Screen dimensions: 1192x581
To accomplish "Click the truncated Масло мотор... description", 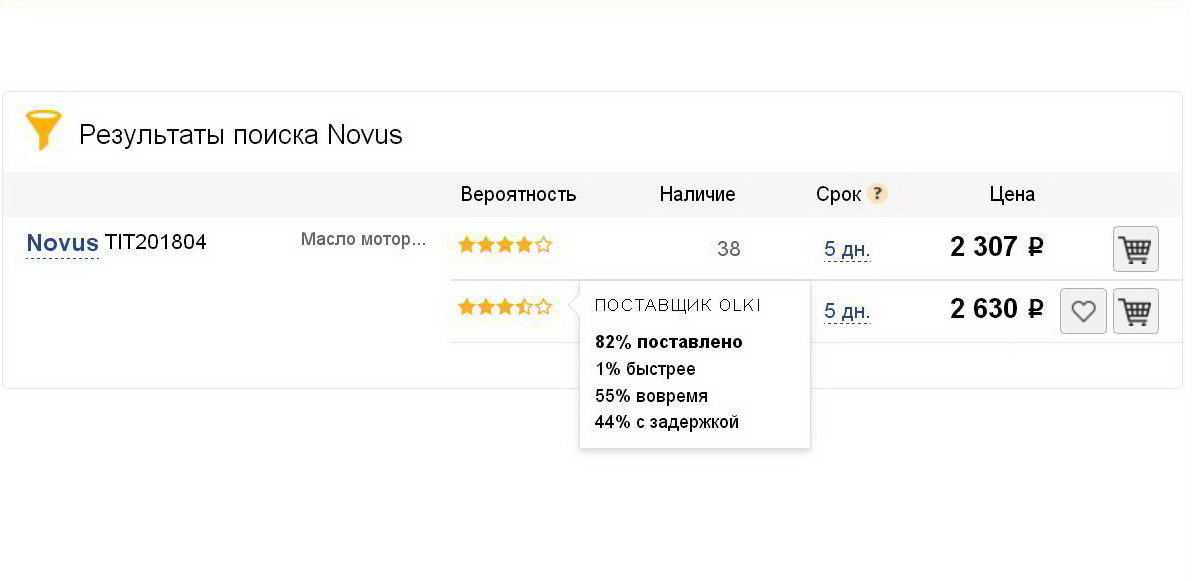I will [x=363, y=240].
